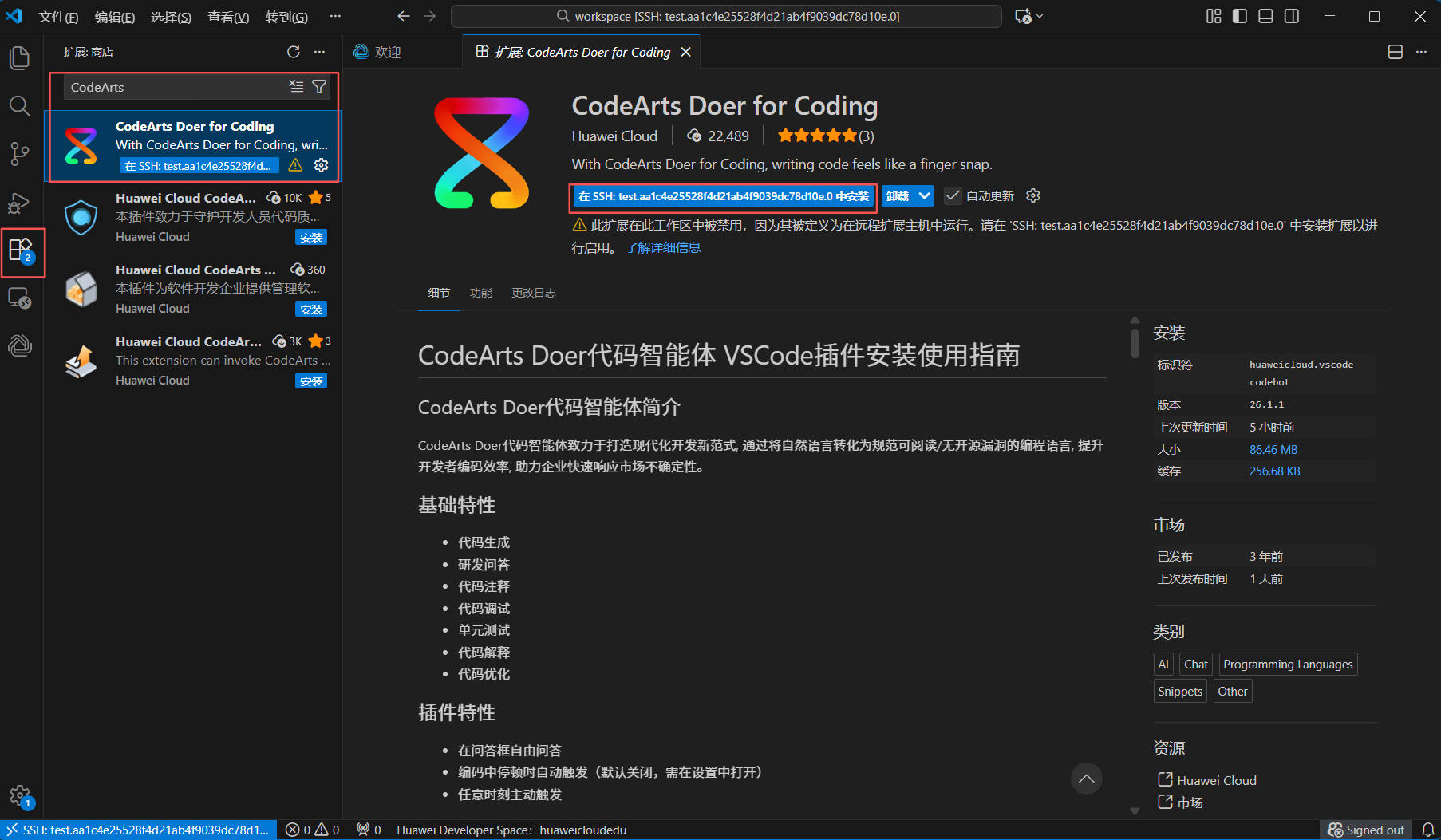Open the Copilot chat icon in title bar

pos(1023,16)
